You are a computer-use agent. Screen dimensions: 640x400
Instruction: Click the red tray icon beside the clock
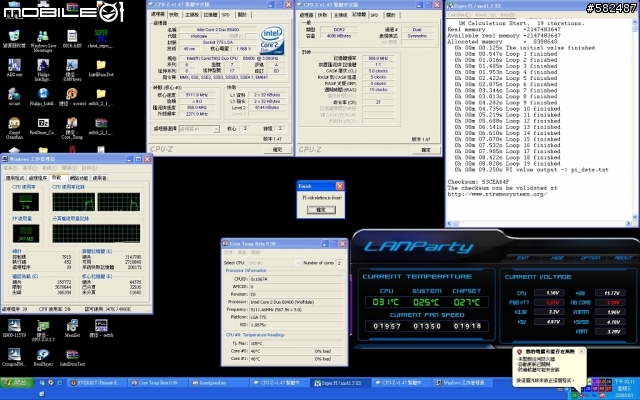[x=602, y=395]
